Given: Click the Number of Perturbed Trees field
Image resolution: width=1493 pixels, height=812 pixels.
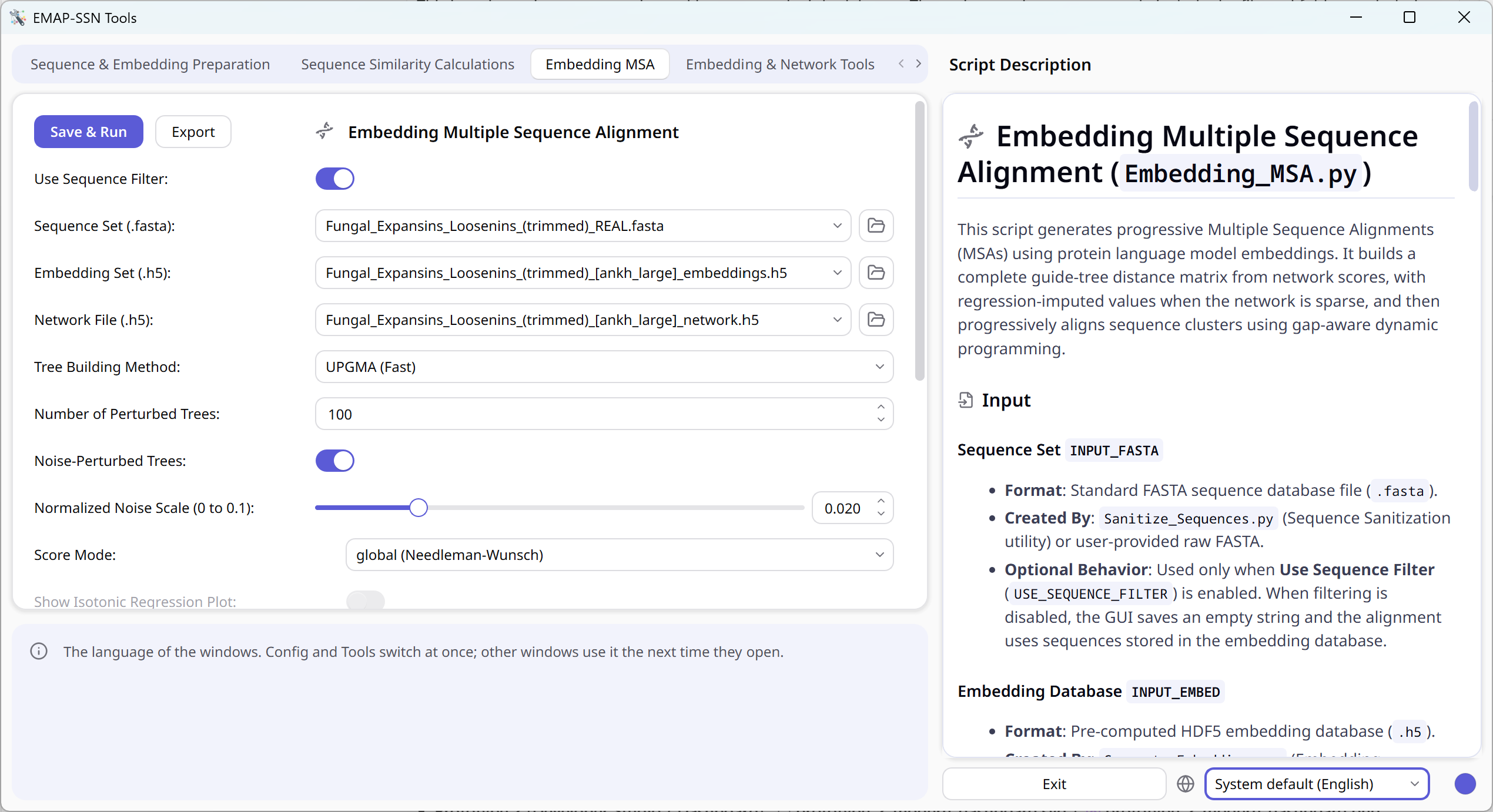Looking at the screenshot, I should (x=604, y=414).
